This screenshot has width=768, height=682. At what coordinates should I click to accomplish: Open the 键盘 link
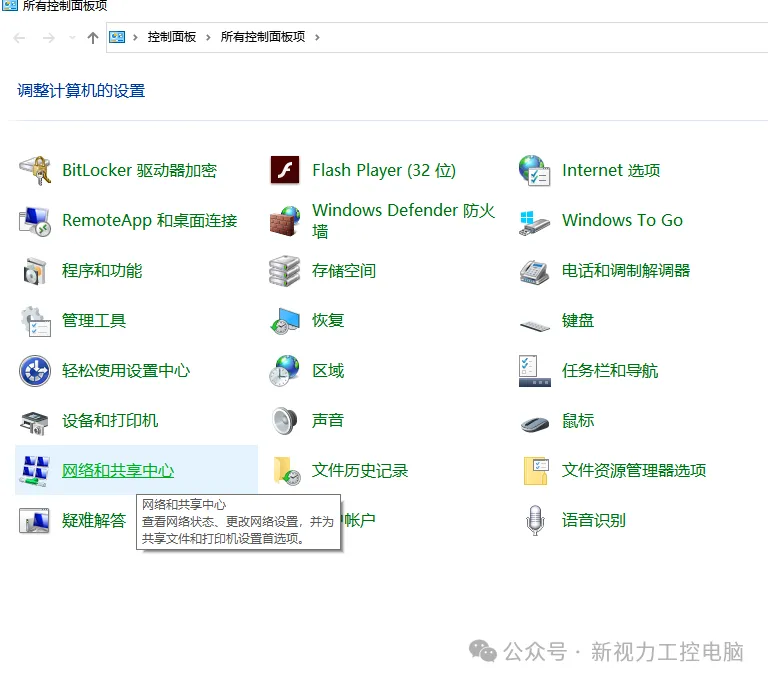[577, 321]
